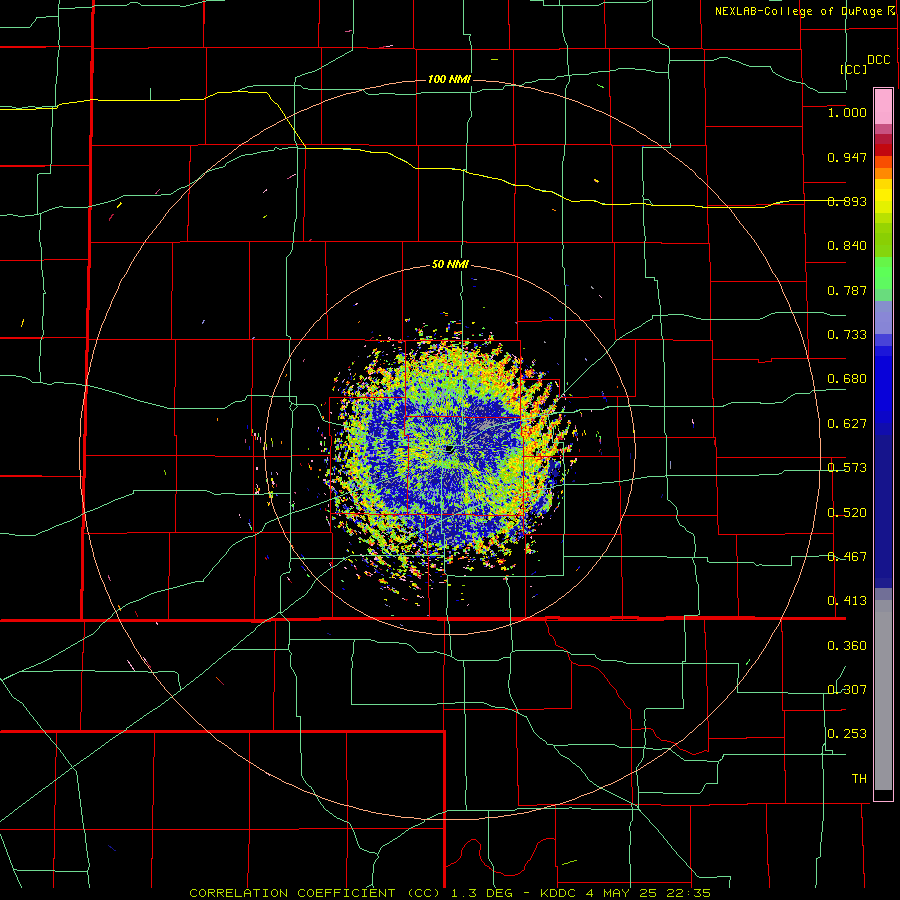Click CORRELATION COEFFICIENT (CC) in the caption
Image resolution: width=900 pixels, height=900 pixels.
click(316, 893)
